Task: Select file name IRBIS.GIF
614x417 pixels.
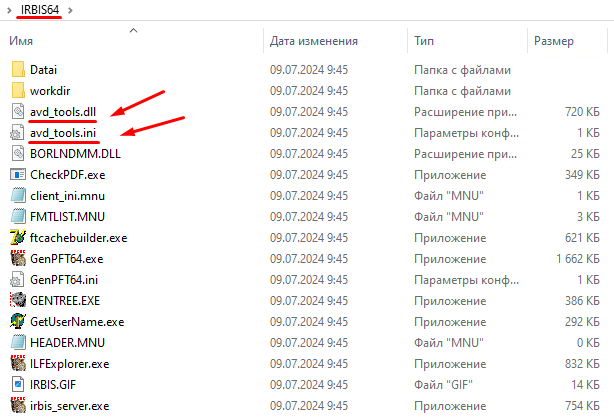Action: (53, 385)
